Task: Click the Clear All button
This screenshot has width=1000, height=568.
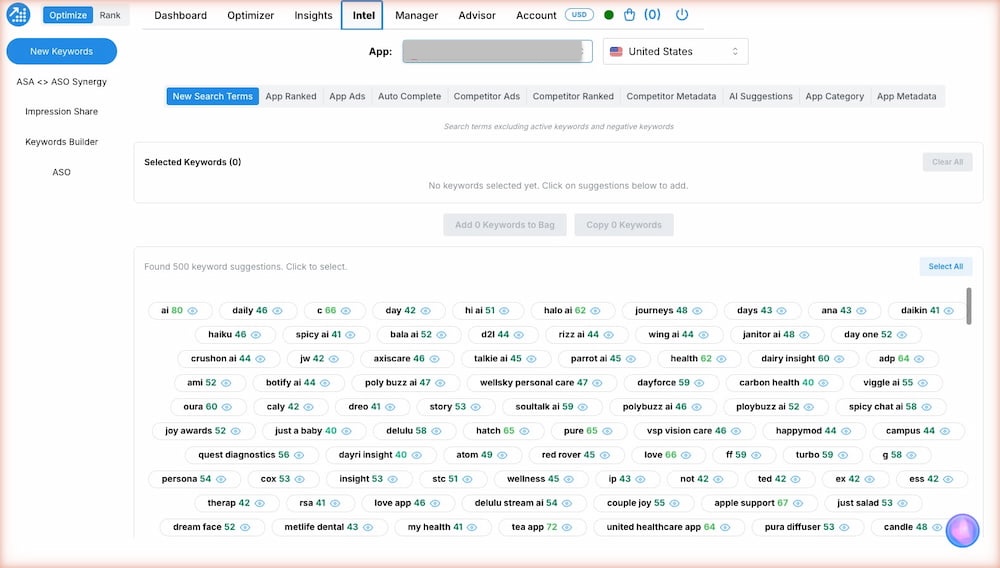Action: tap(948, 162)
